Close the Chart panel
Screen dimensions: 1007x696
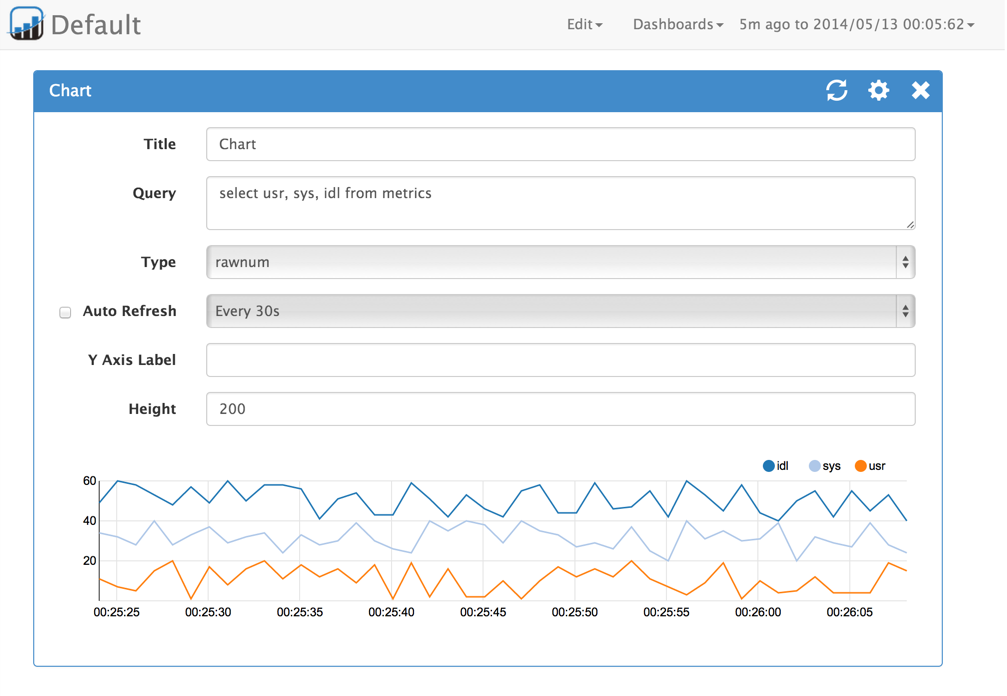click(920, 91)
